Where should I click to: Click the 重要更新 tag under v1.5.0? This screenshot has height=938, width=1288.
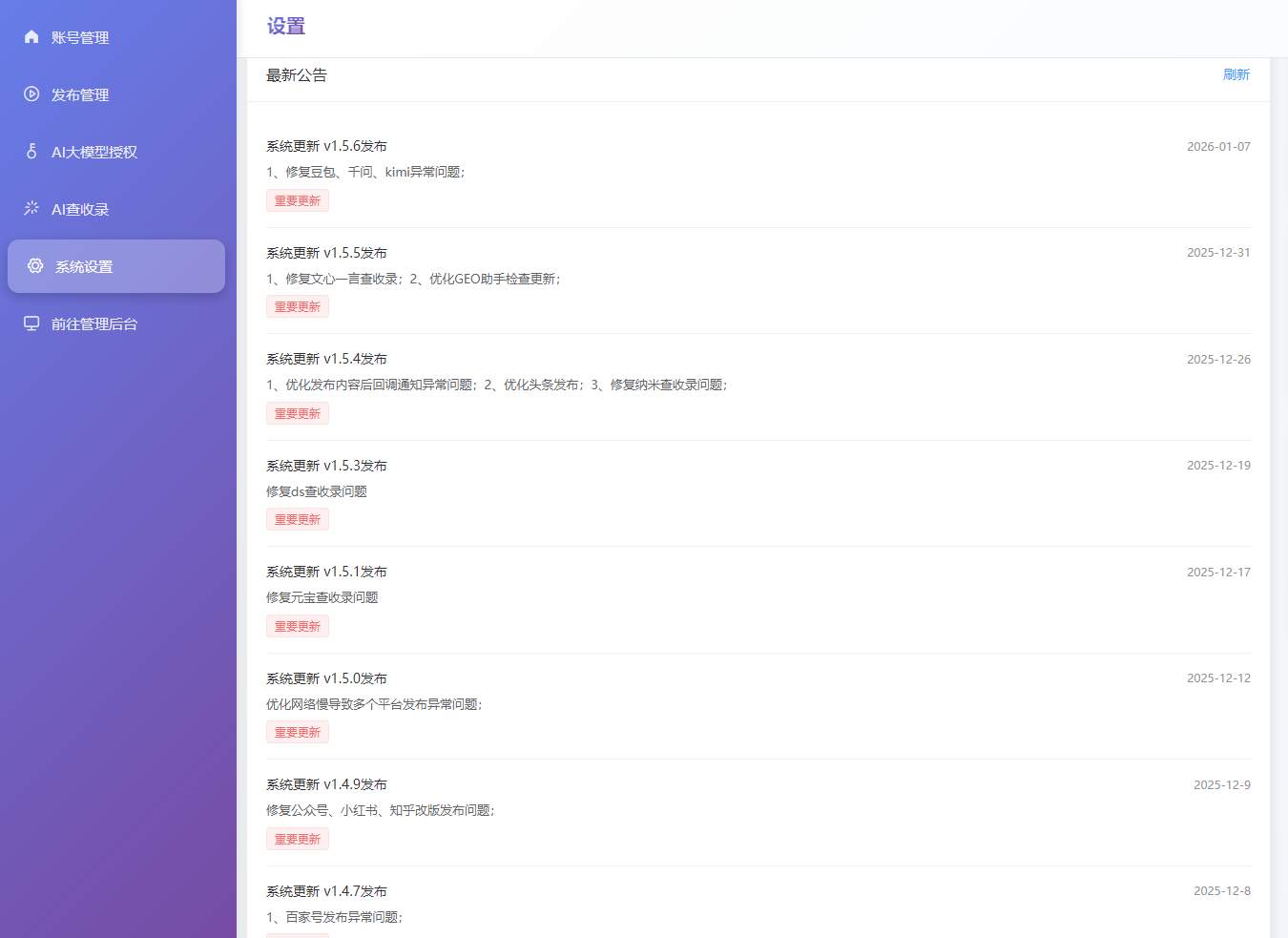(x=297, y=732)
